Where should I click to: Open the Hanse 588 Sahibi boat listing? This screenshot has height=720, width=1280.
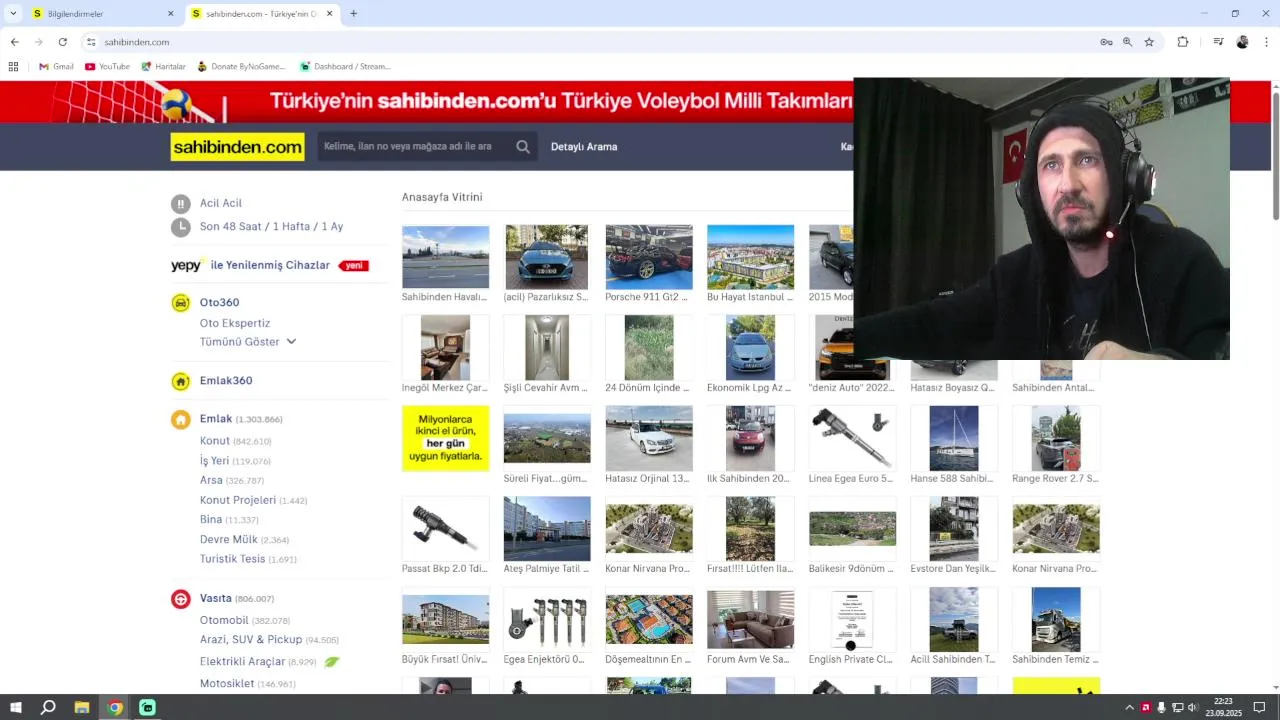[x=953, y=438]
